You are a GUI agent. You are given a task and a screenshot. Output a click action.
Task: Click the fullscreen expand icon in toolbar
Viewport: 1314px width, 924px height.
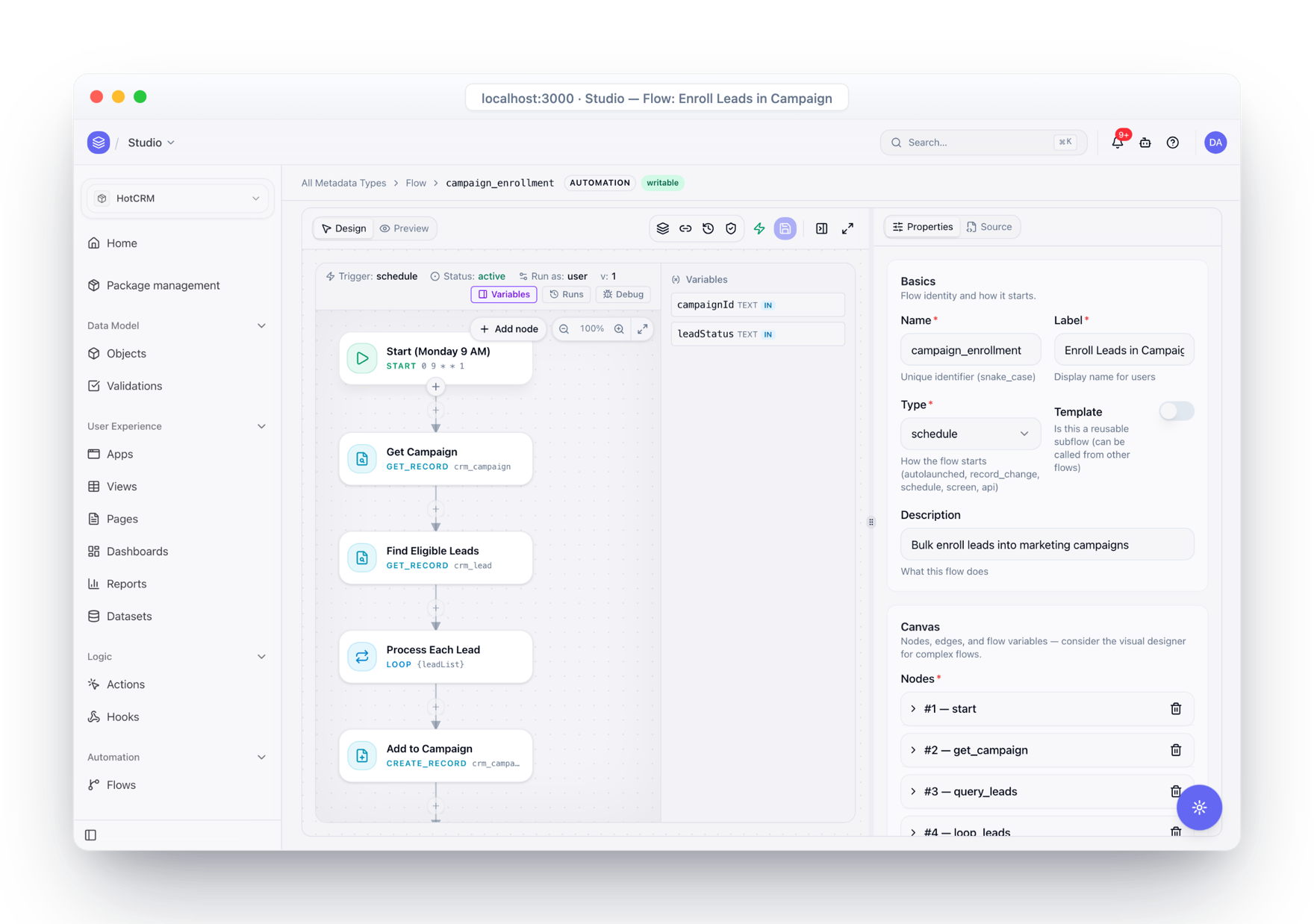coord(847,228)
